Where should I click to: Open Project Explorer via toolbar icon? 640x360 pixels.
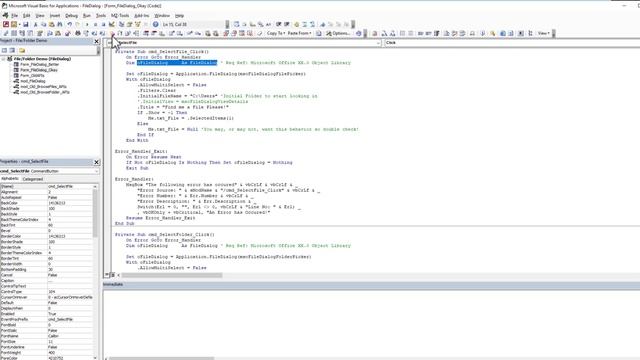[121, 24]
